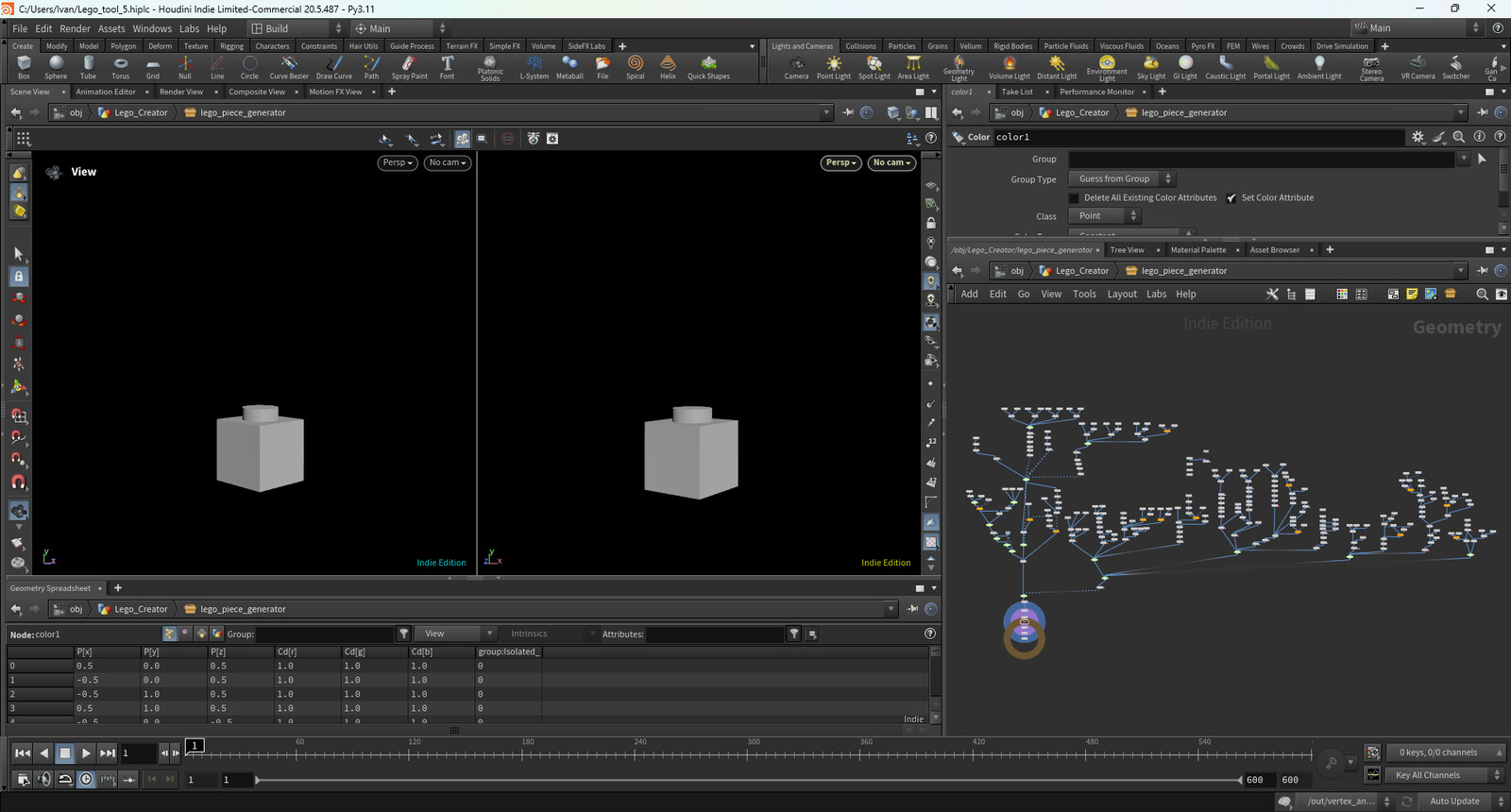Search in the network editor toolbar
The height and width of the screenshot is (812, 1511).
[x=1482, y=295]
